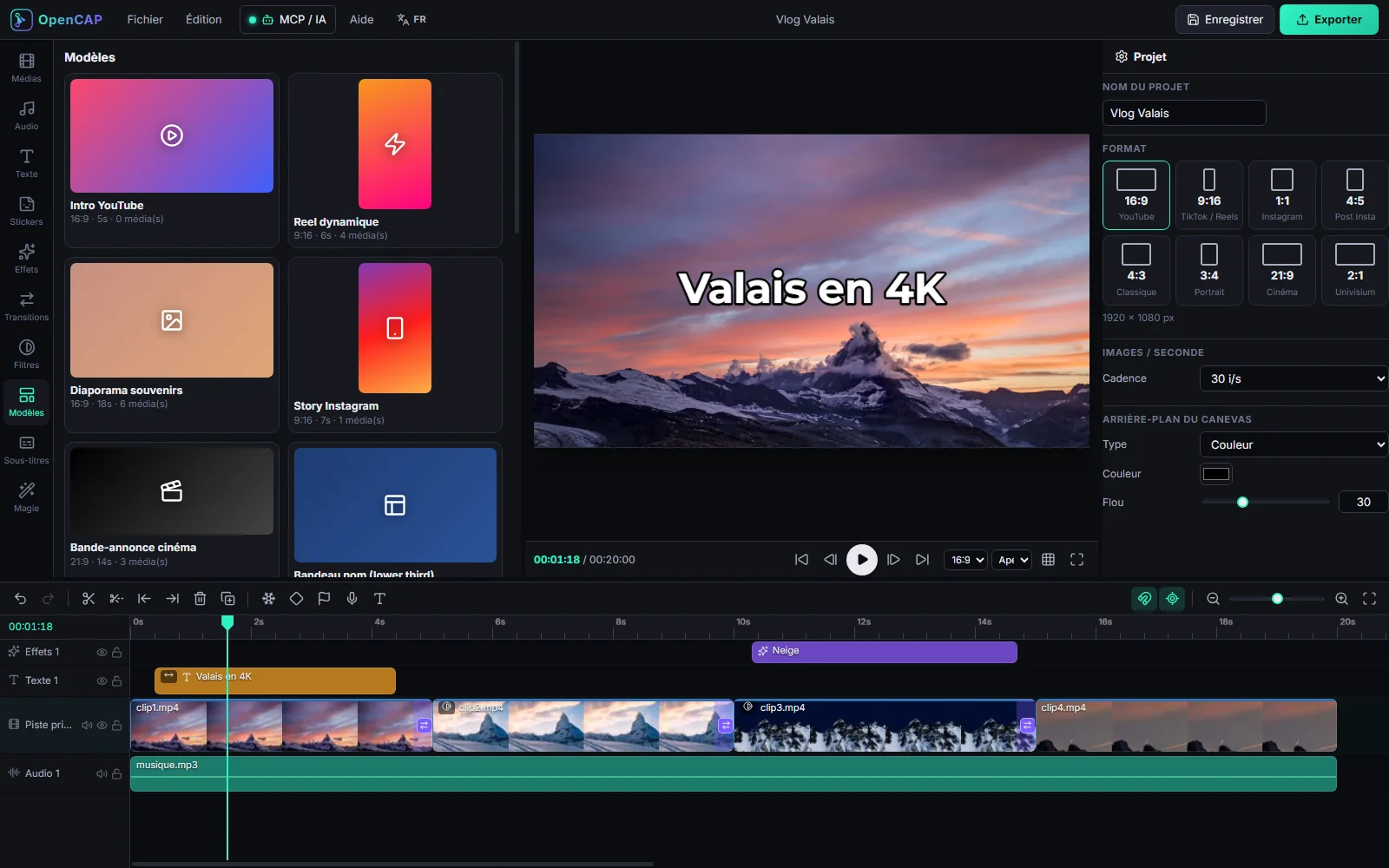Click the Flou blur slider
Screen dimensions: 1389x868
(x=1266, y=502)
